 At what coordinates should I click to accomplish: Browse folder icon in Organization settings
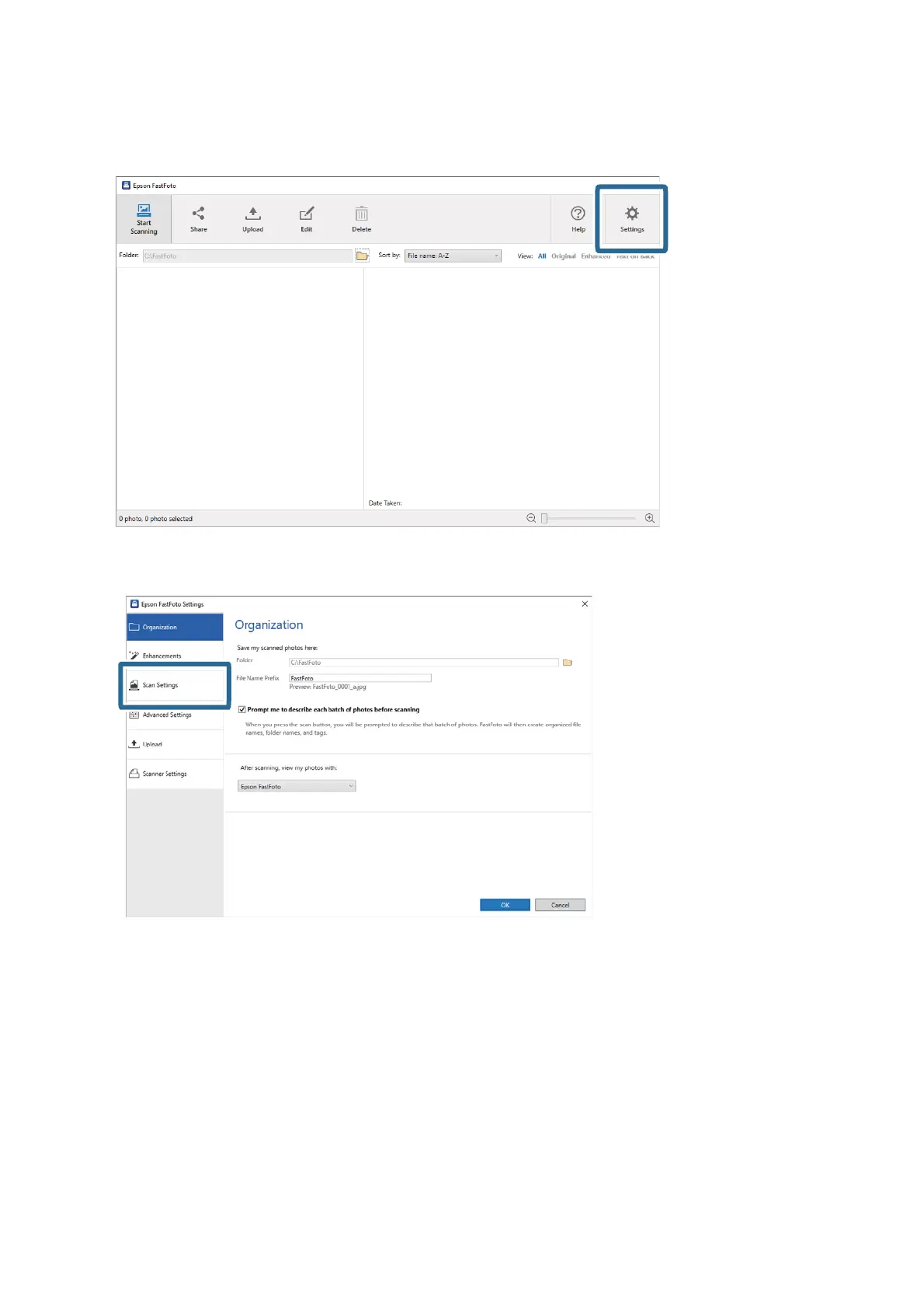(x=568, y=663)
